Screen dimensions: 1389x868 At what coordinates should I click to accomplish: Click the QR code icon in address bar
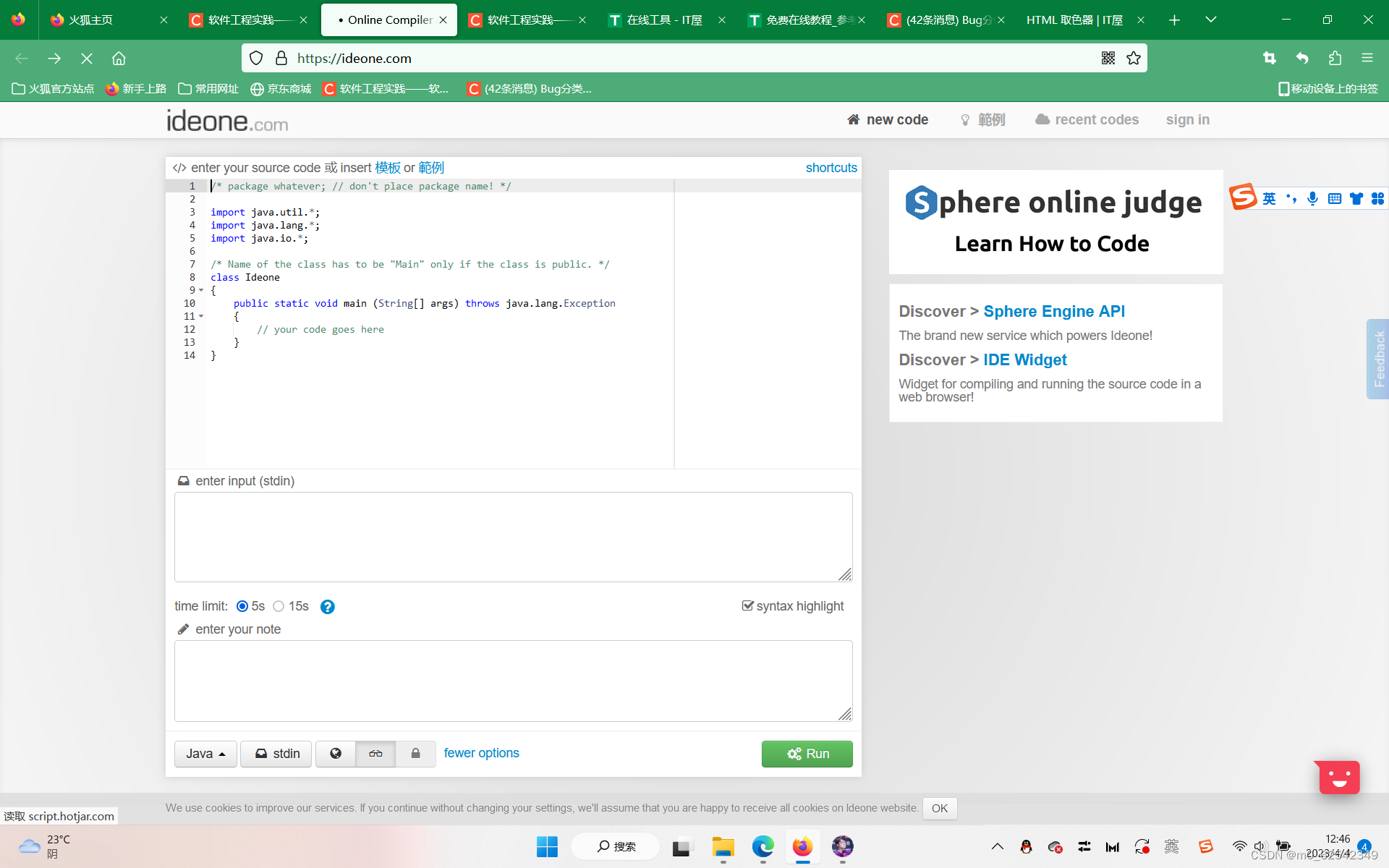pos(1108,58)
